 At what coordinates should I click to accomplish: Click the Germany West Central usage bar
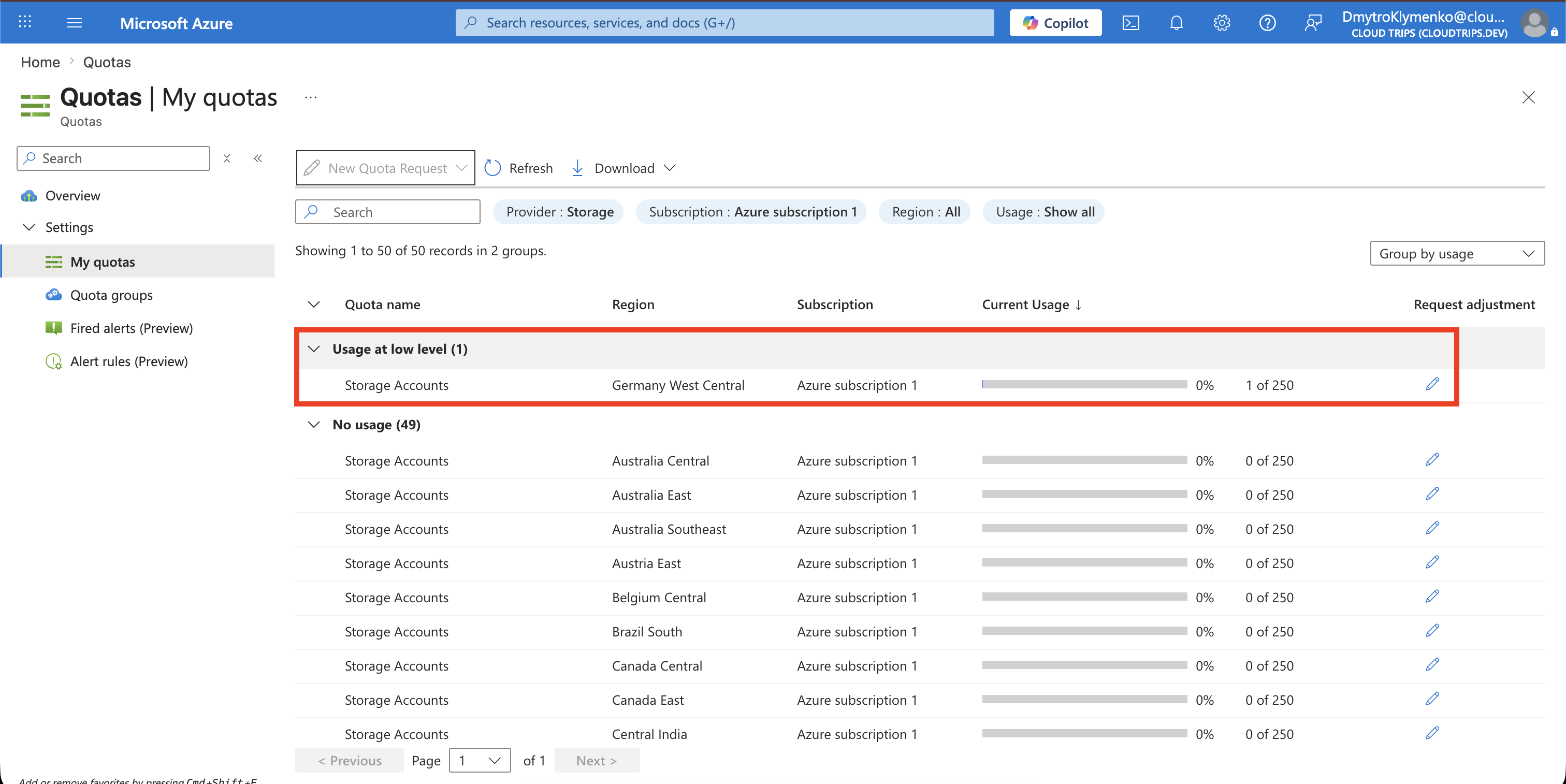(x=1084, y=385)
